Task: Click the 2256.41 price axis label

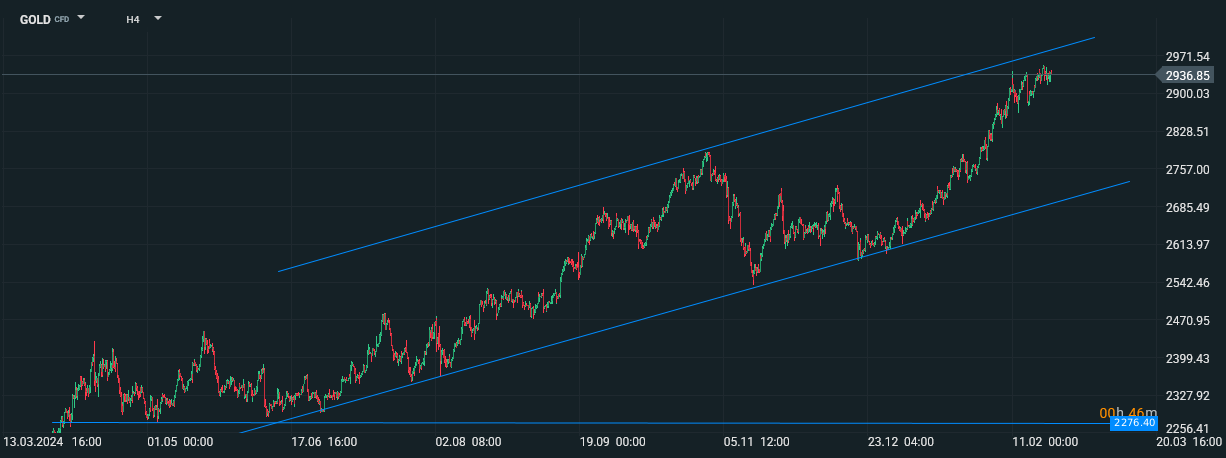Action: pyautogui.click(x=1187, y=429)
